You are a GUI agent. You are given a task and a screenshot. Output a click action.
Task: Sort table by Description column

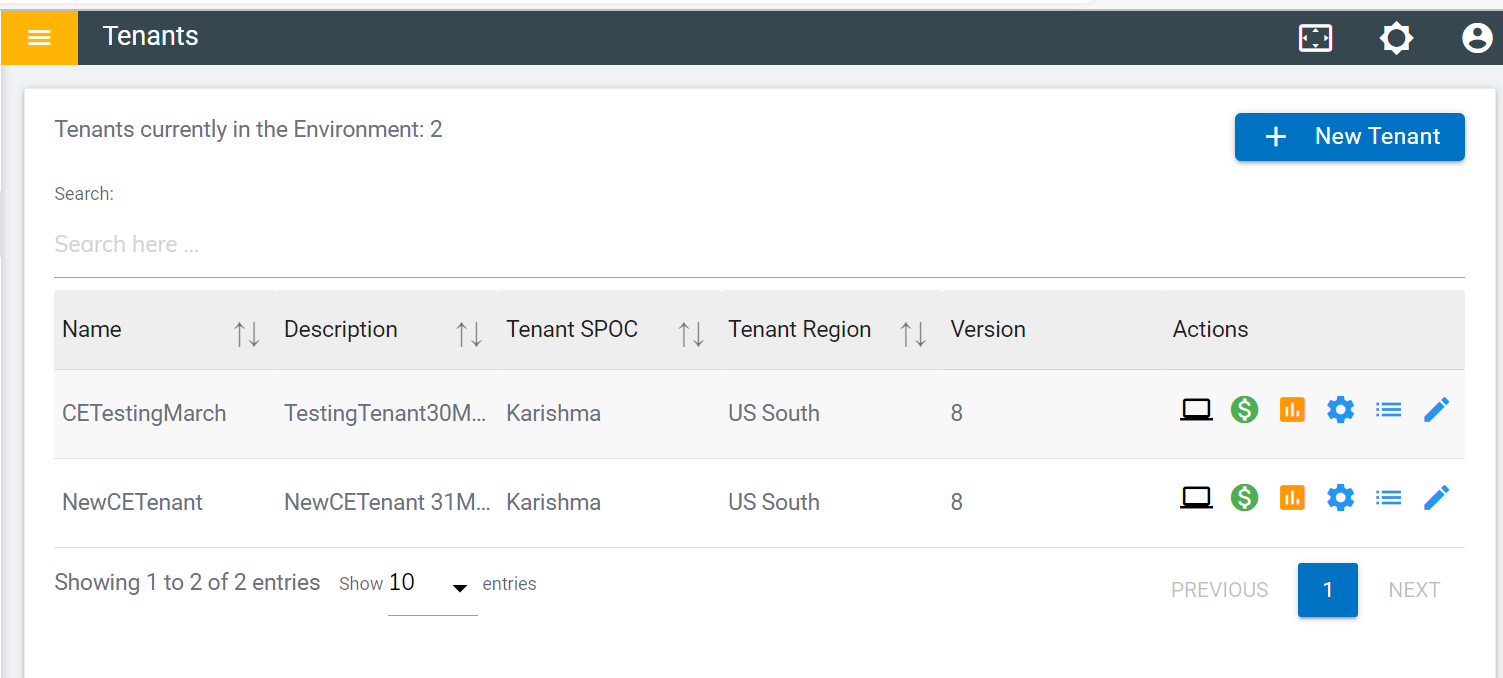pyautogui.click(x=469, y=333)
